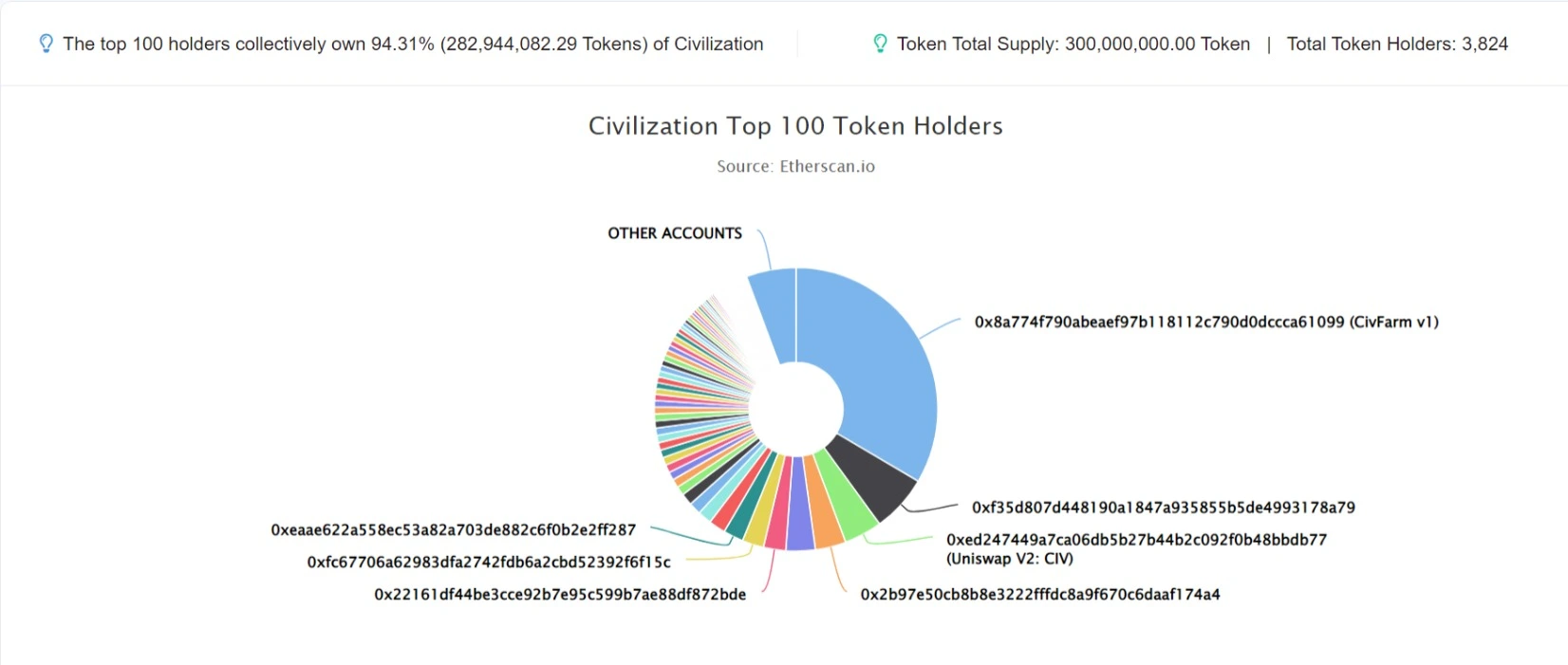Click the green lightbulb icon near Token Total Supply
This screenshot has height=665, width=1568.
point(880,44)
